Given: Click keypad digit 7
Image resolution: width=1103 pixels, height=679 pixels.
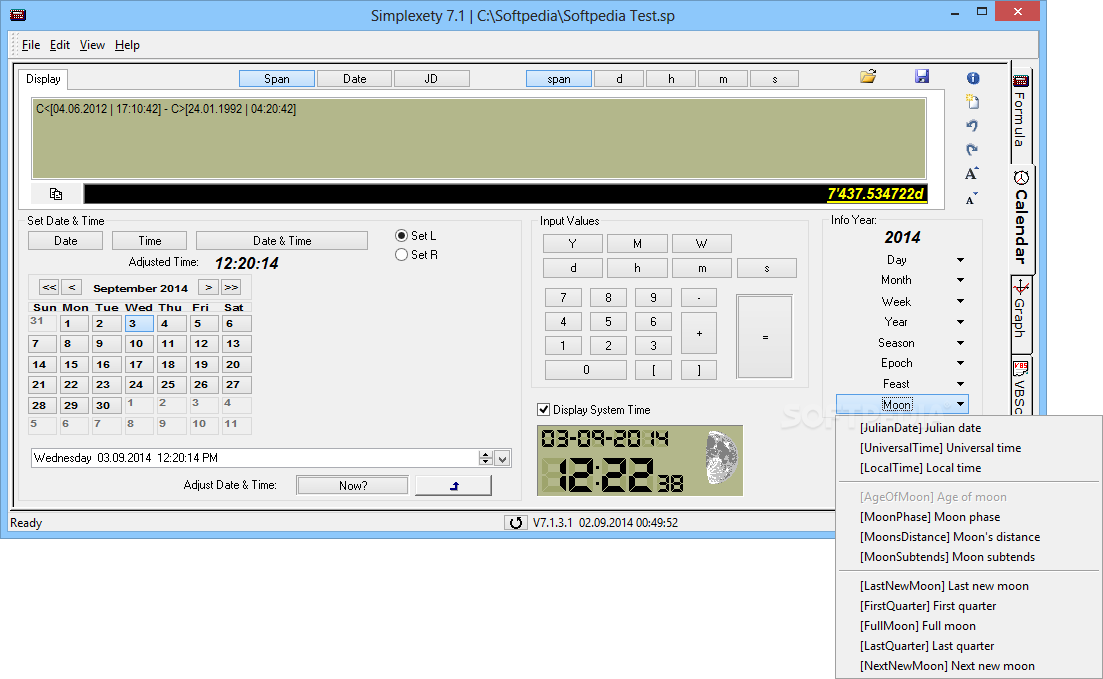Looking at the screenshot, I should click(x=563, y=298).
